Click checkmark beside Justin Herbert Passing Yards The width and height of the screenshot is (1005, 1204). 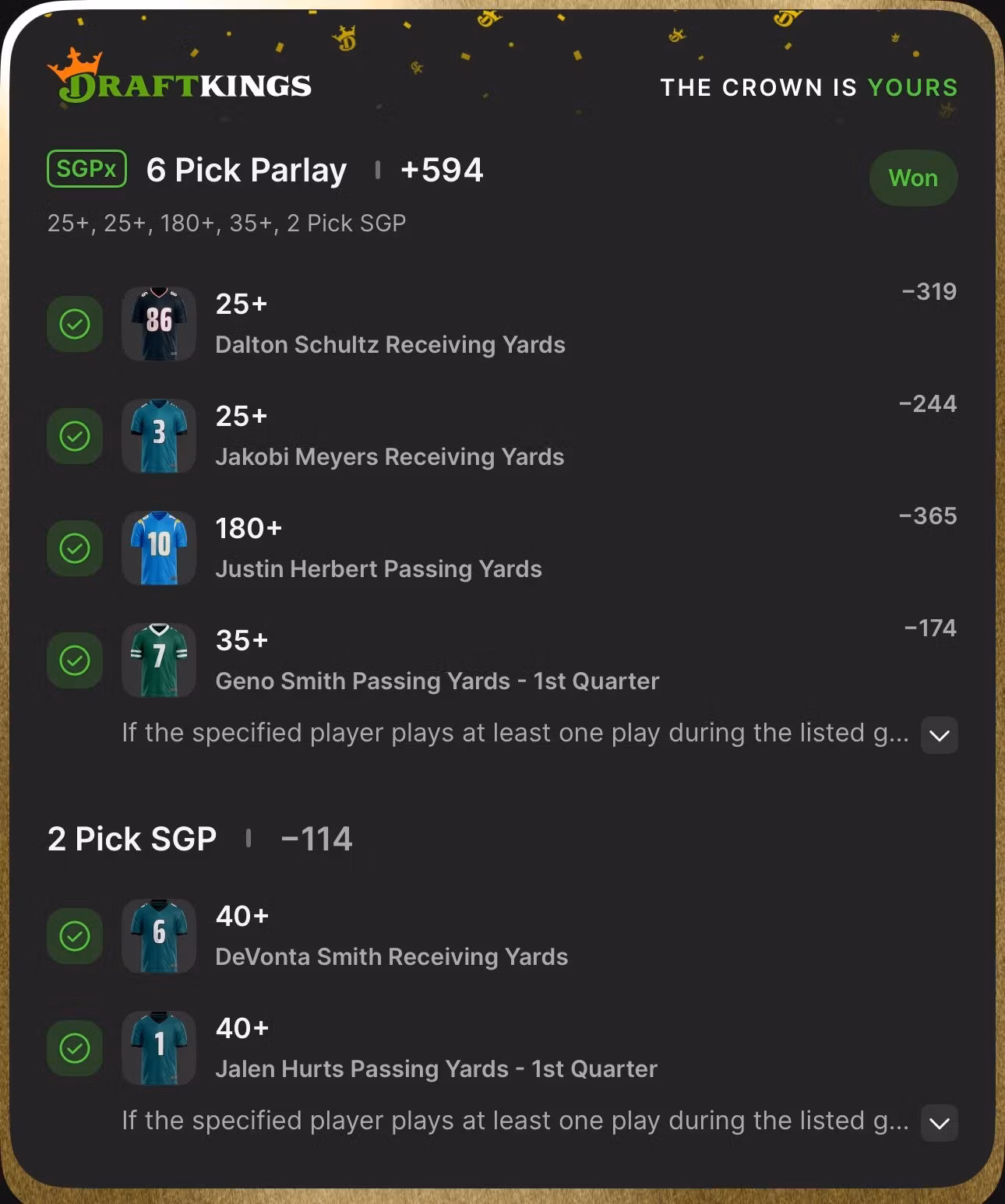75,547
